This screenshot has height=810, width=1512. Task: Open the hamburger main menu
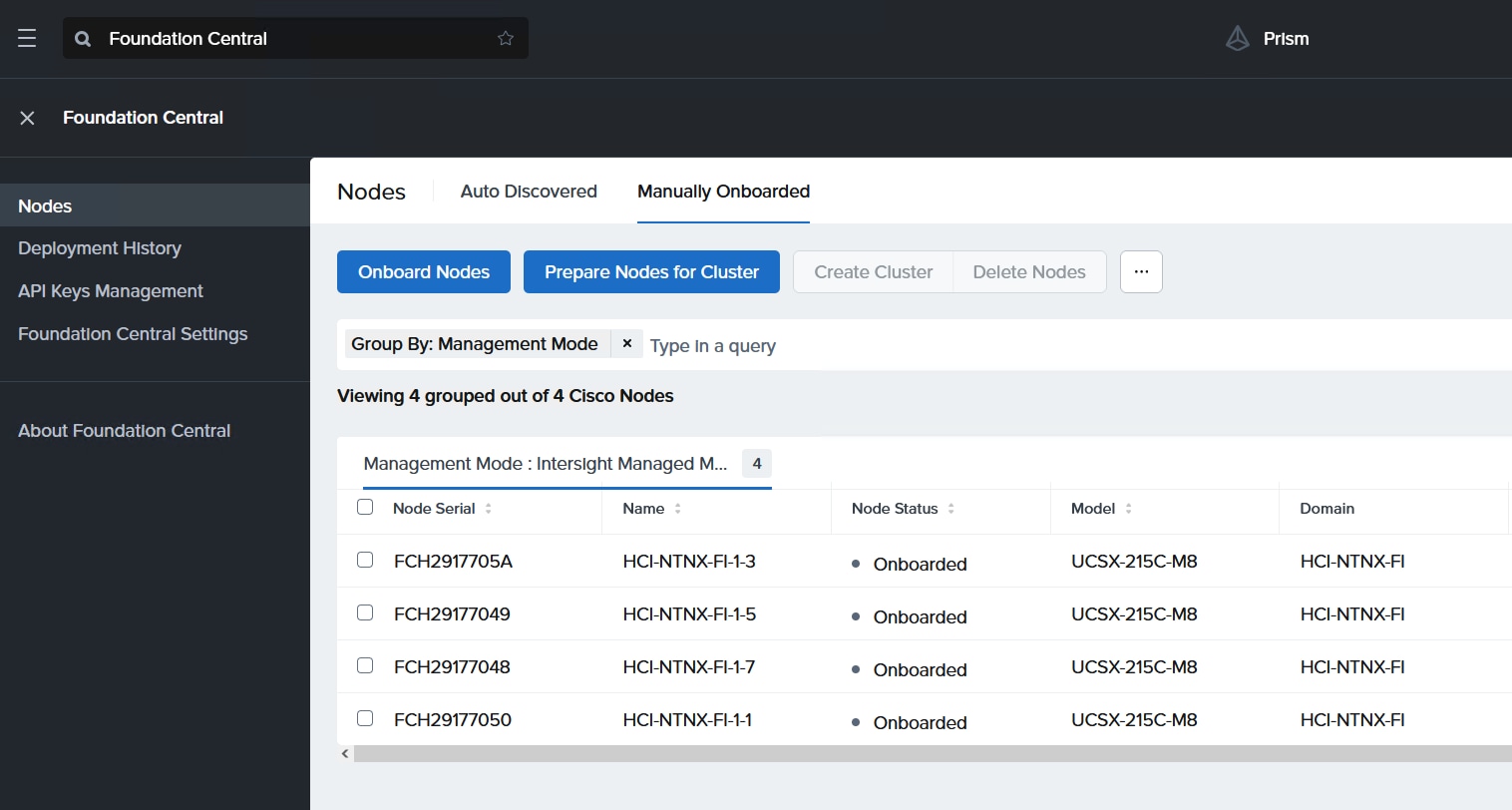pyautogui.click(x=27, y=38)
